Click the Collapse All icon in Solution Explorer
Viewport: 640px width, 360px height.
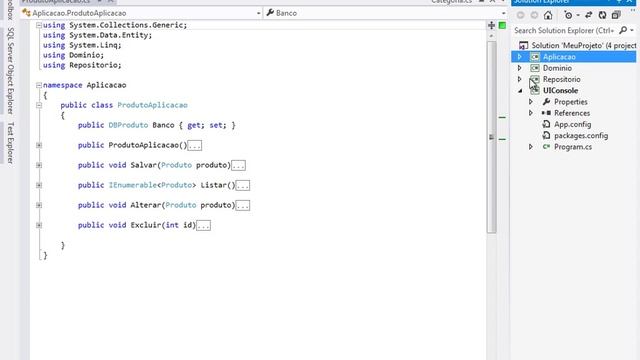pos(616,16)
